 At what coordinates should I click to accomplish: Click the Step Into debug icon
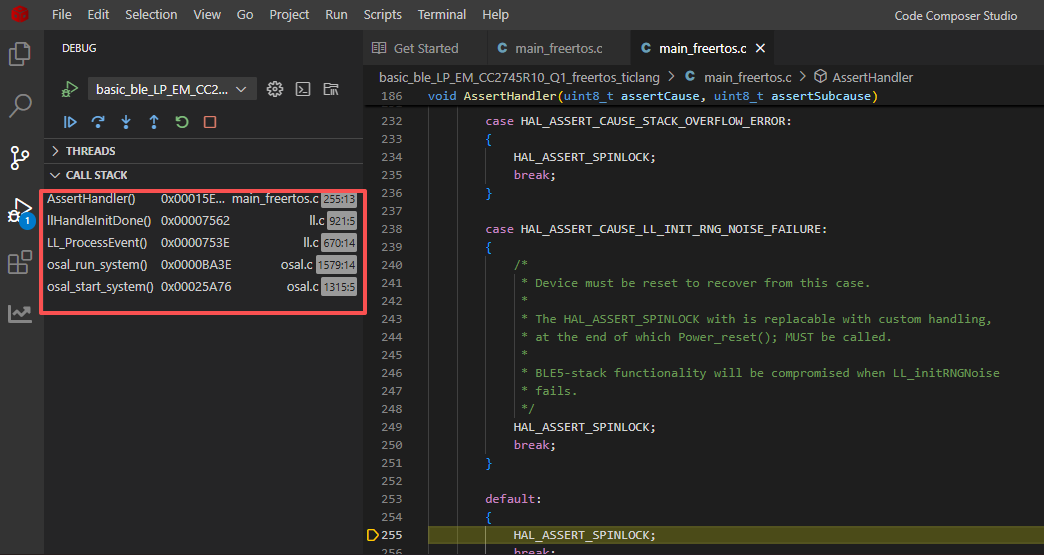pos(126,122)
